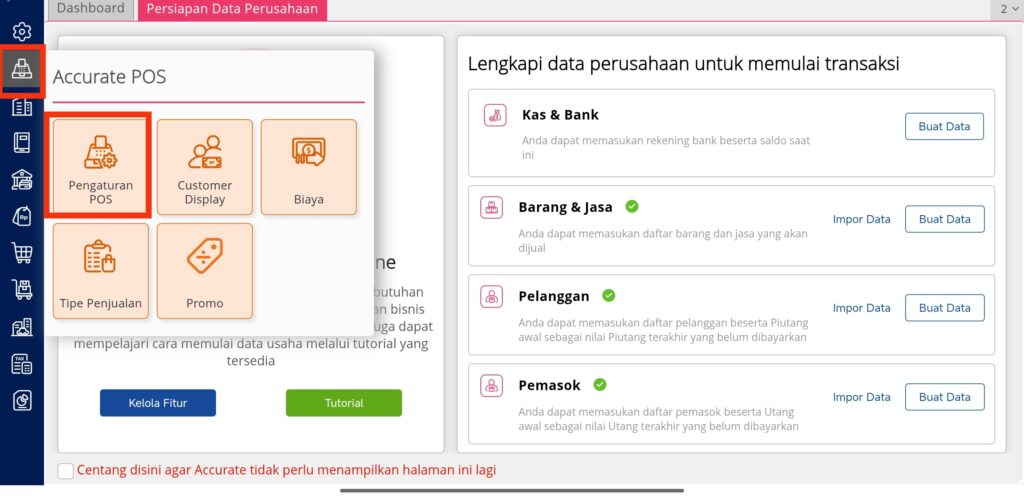Click Impor Data for Pemasok
This screenshot has width=1024, height=498.
tap(861, 397)
